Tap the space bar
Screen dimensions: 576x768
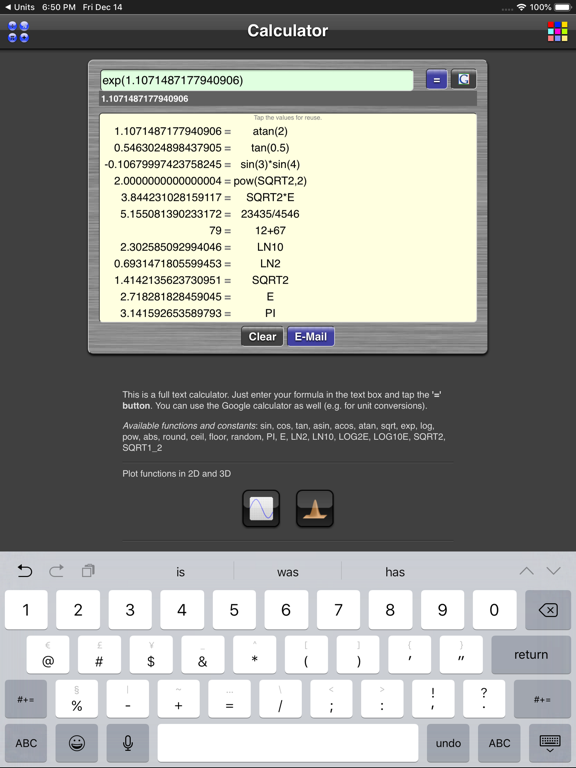click(x=288, y=743)
